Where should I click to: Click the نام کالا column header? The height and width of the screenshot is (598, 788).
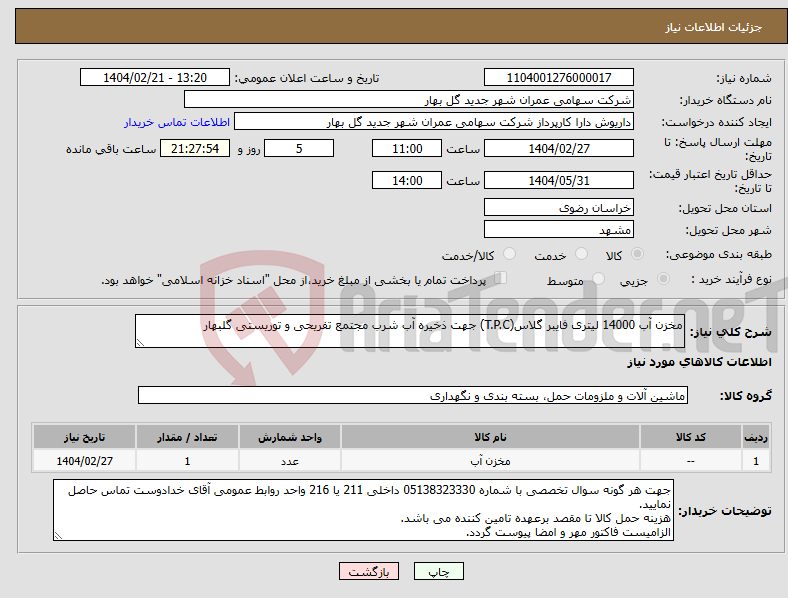click(x=490, y=437)
